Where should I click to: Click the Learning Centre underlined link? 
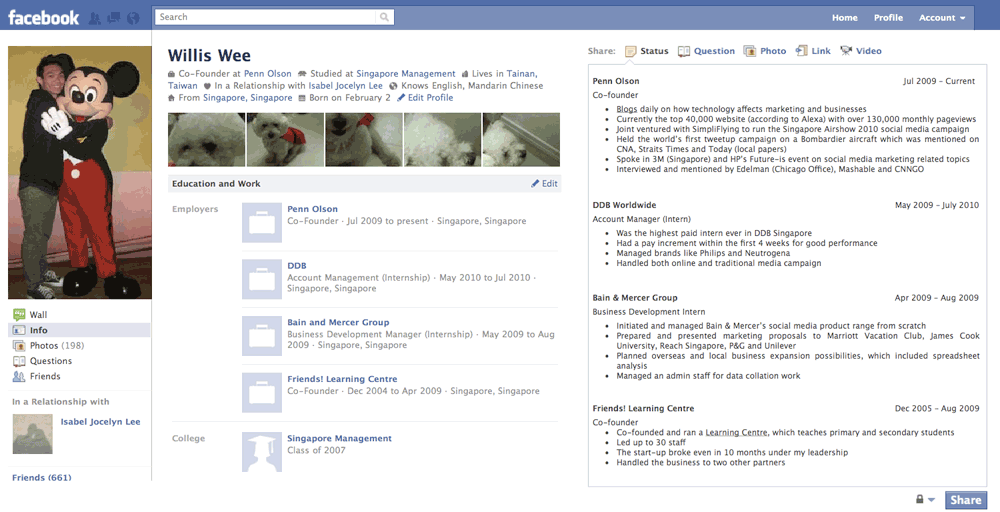click(736, 432)
